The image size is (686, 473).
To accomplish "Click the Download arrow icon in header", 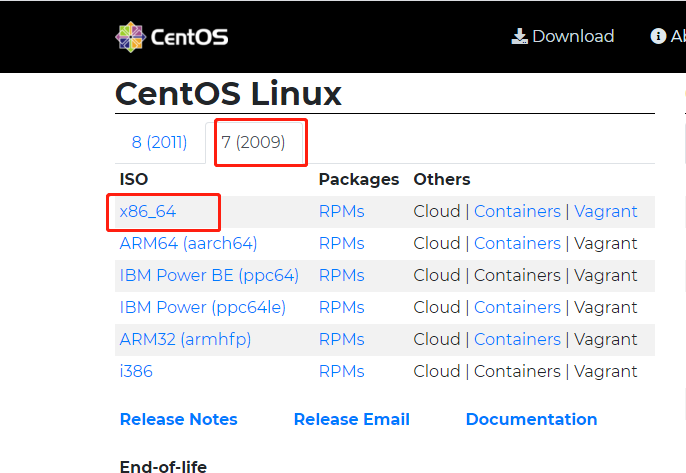I will [x=519, y=36].
